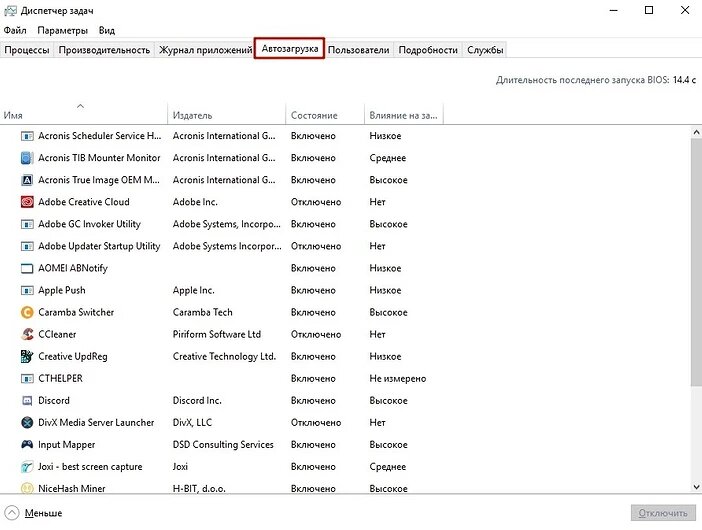
Task: Click Среднее impact for Acronis TIB Mounter
Action: 388,158
